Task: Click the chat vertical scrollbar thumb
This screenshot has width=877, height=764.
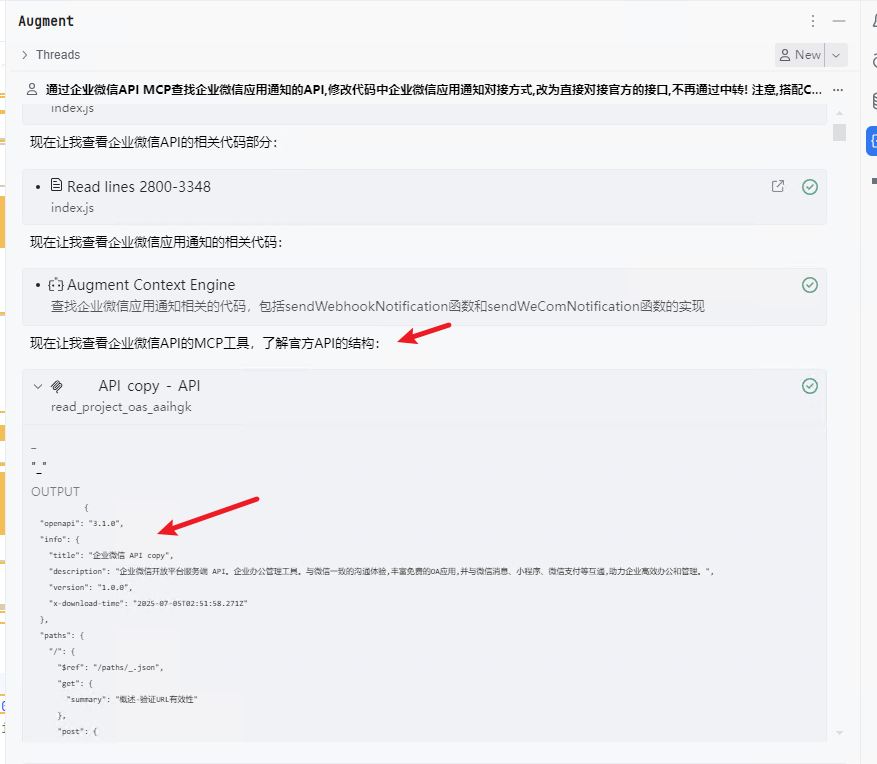Action: (839, 132)
